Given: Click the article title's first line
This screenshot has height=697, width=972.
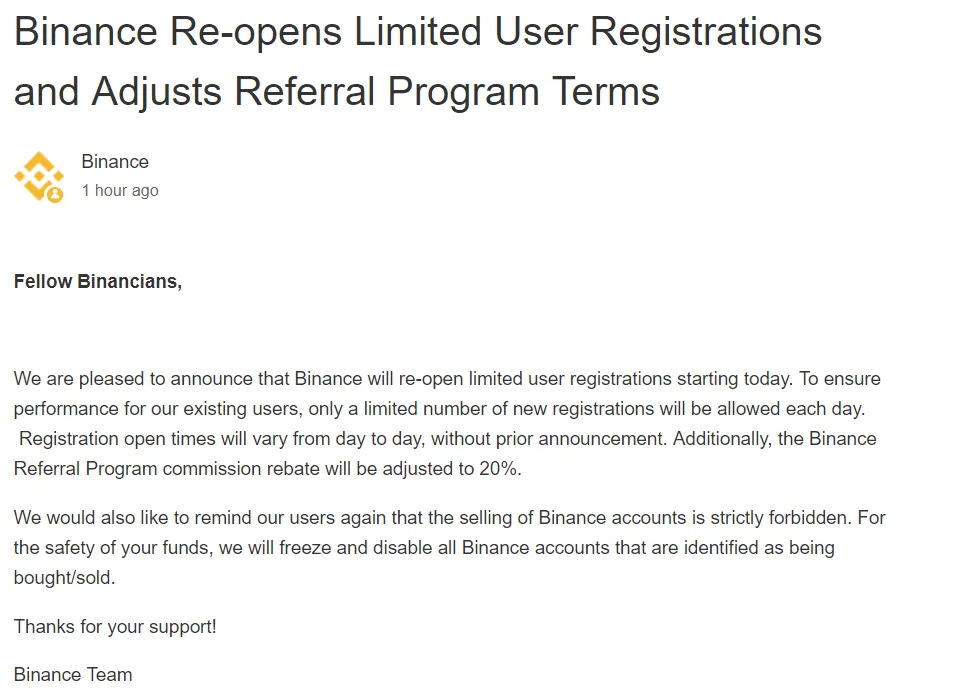Looking at the screenshot, I should 418,32.
